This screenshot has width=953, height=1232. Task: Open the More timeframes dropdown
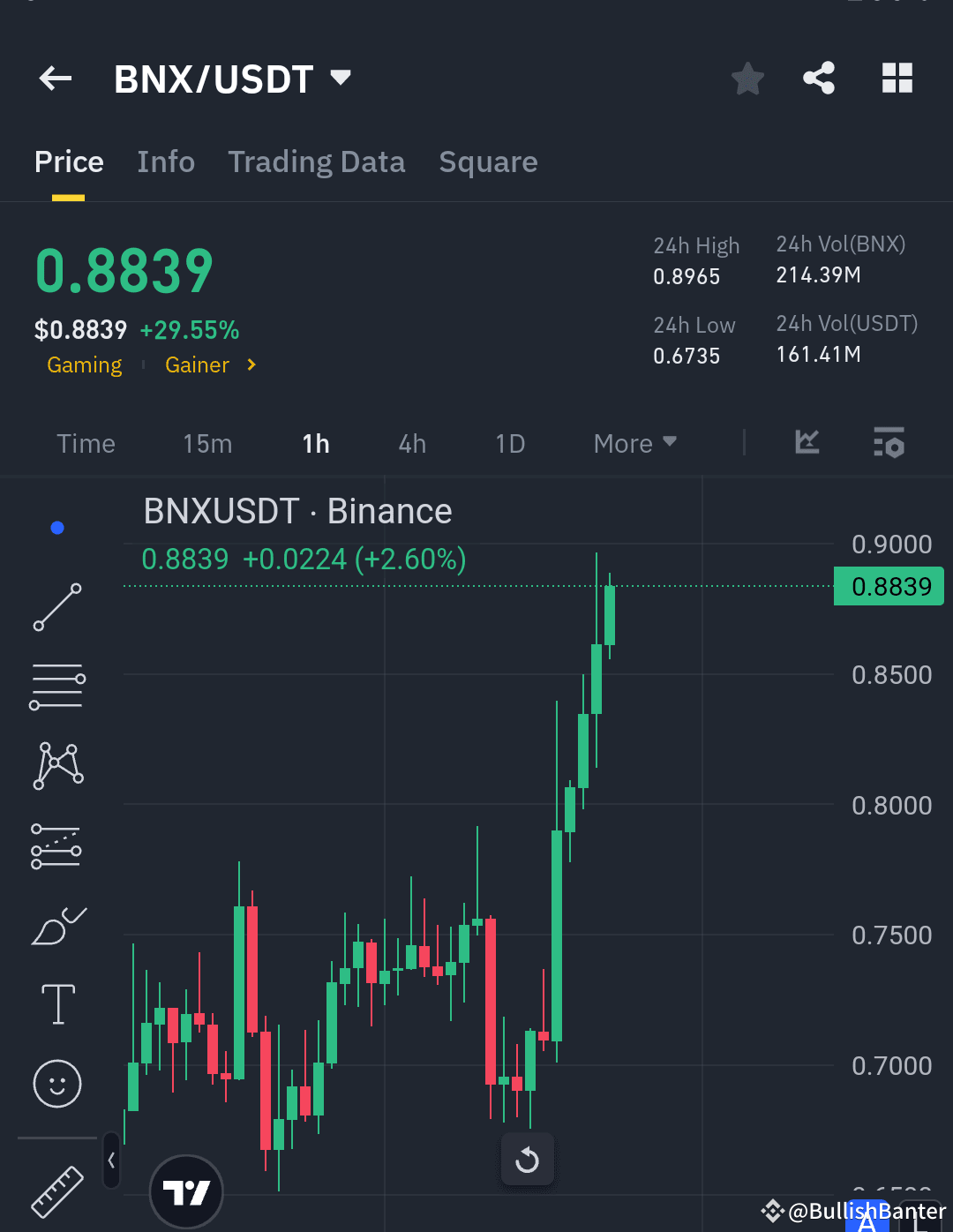point(634,443)
